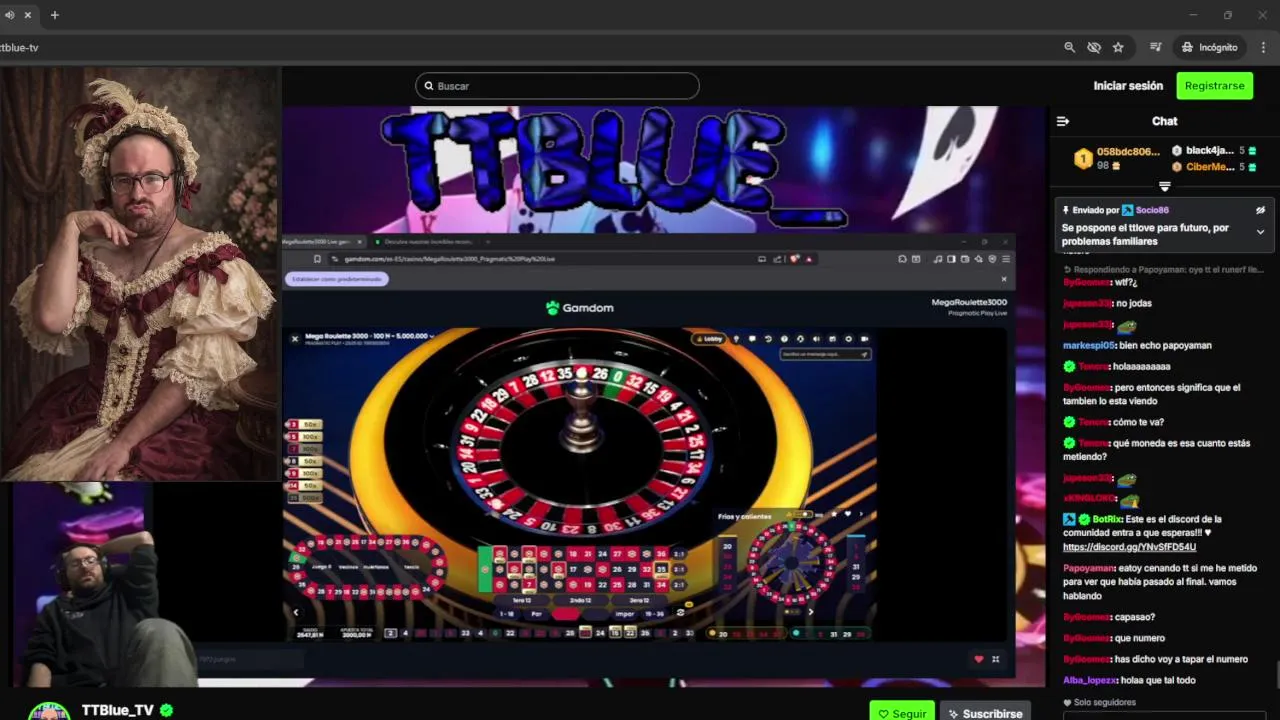Open the discord.gg/YNvSfFD54U link in chat
Viewport: 1280px width, 720px height.
pos(1129,547)
